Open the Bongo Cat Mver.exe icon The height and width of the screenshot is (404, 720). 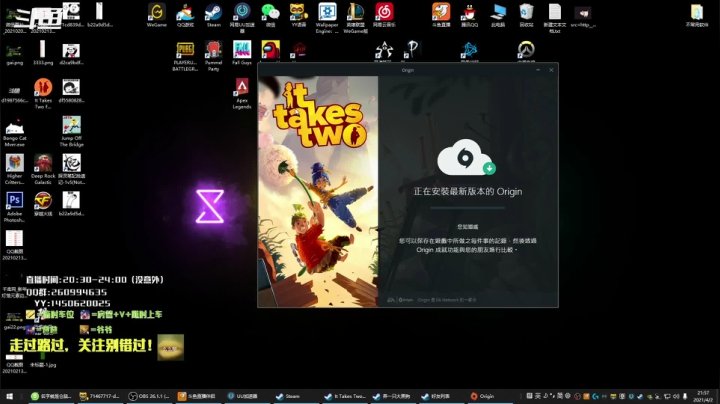click(15, 134)
